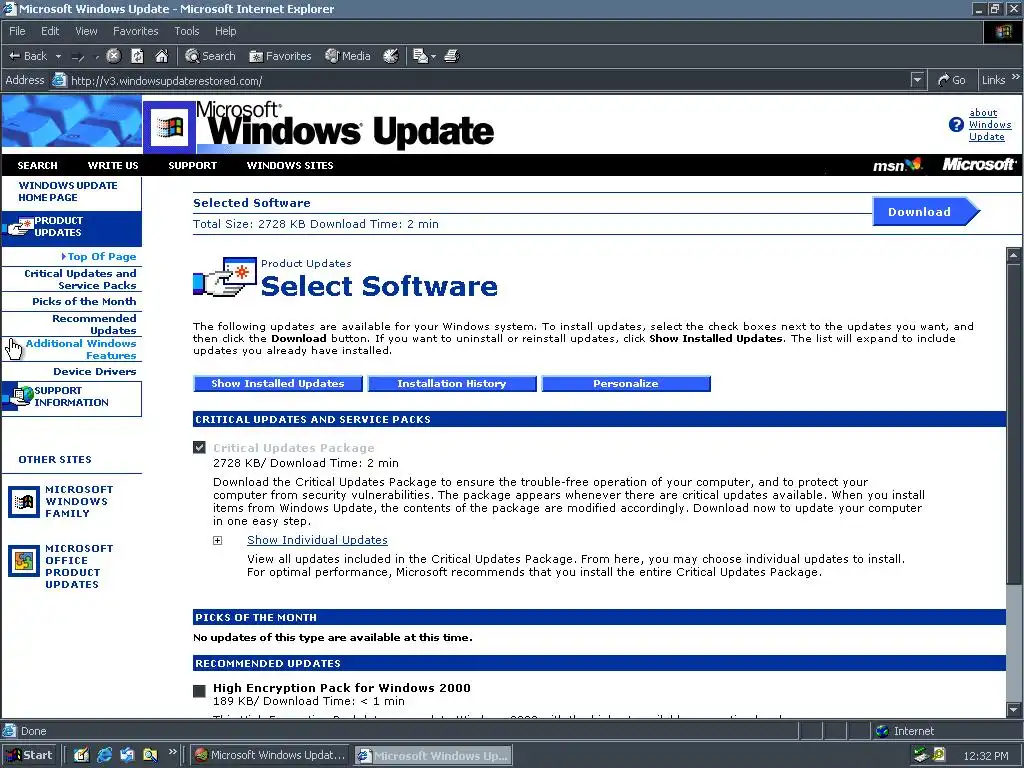Open the History toolbar icon
1024x768 pixels.
(x=391, y=56)
